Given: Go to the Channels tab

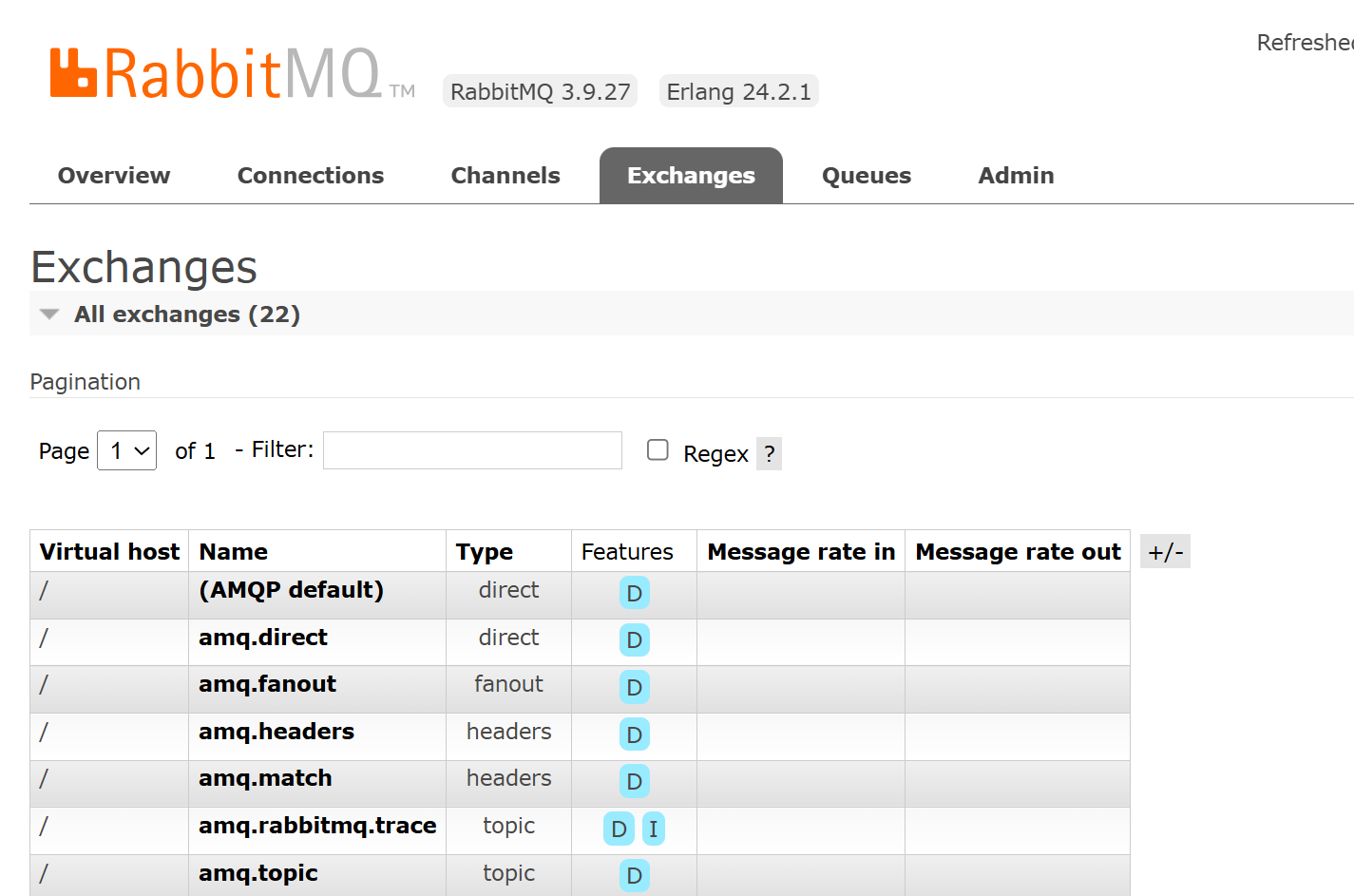Looking at the screenshot, I should [x=505, y=176].
